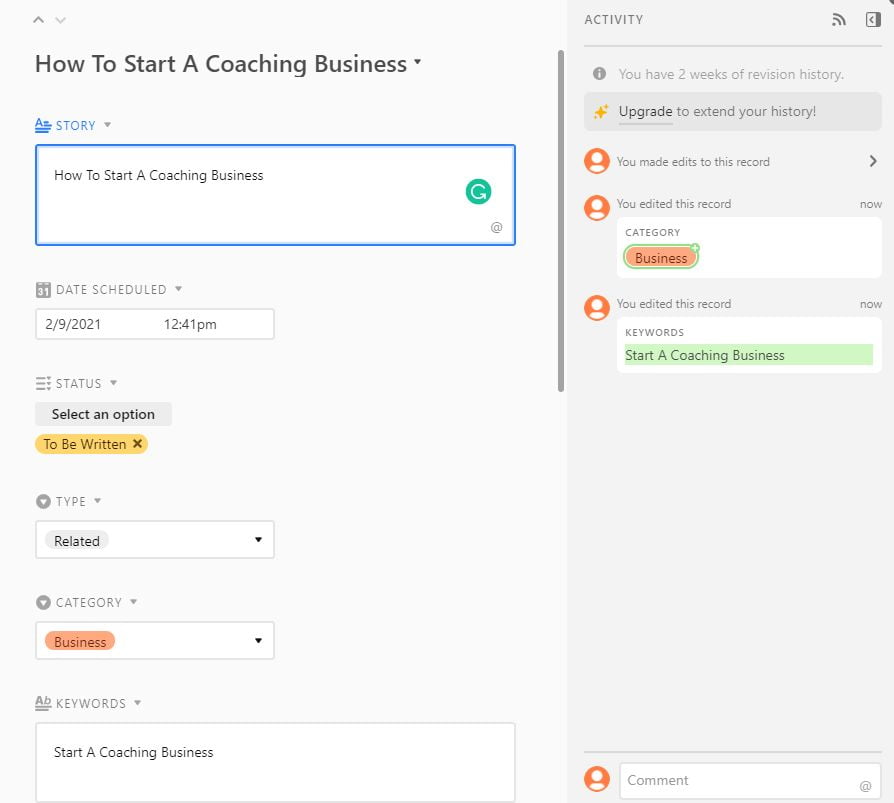Click the Business tag in activity log
This screenshot has height=803, width=894.
661,257
